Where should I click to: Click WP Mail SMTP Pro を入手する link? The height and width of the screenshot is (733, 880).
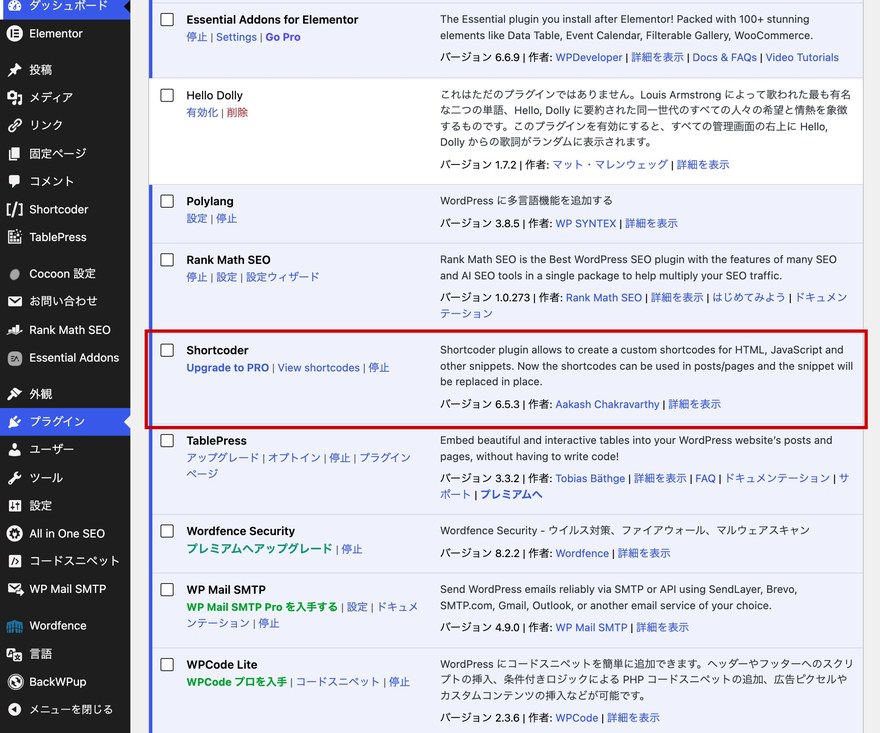click(262, 607)
